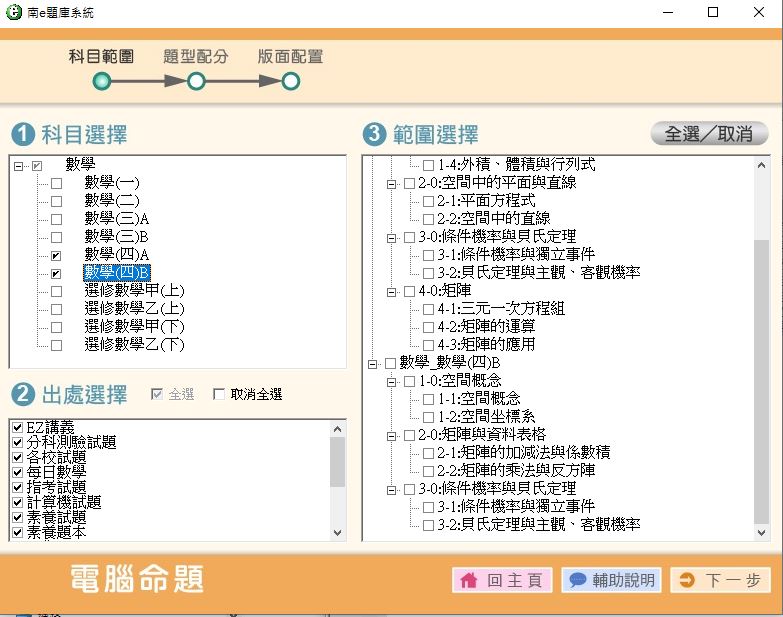Viewport: 783px width, 617px height.
Task: Collapse the 4-0:矩陣 chapter node
Action: pyautogui.click(x=391, y=291)
